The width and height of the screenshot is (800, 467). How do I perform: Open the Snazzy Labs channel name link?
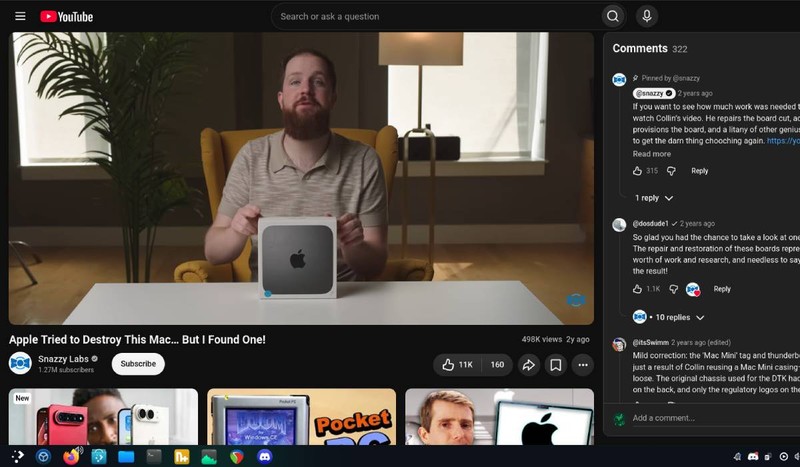(63, 359)
